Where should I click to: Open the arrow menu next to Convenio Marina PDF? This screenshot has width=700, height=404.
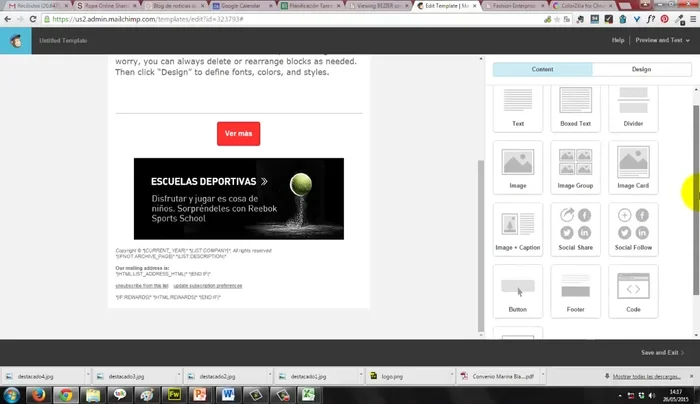(x=543, y=376)
